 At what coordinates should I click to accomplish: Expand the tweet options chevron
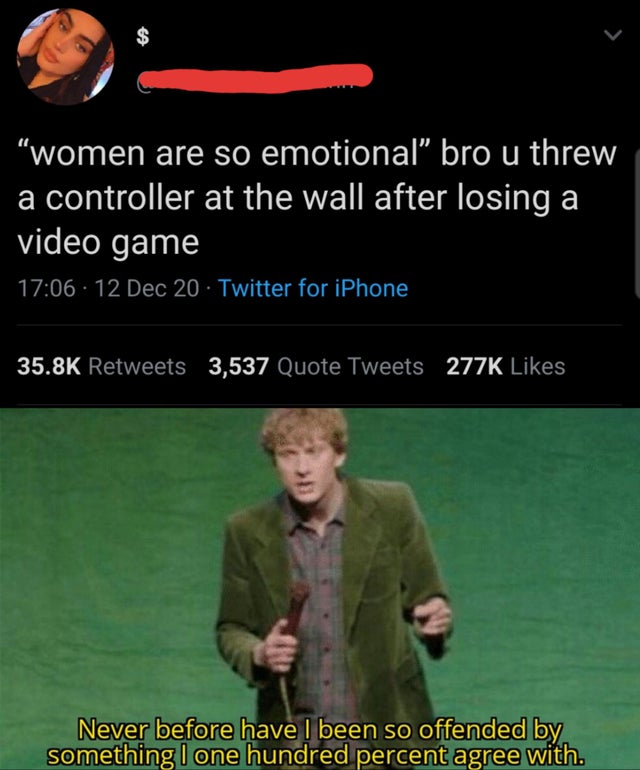point(612,34)
